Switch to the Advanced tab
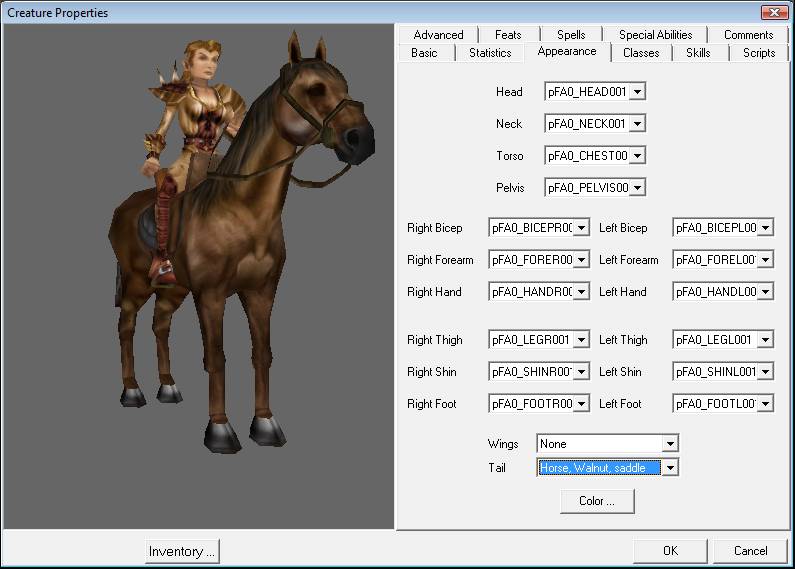This screenshot has width=795, height=569. [438, 35]
